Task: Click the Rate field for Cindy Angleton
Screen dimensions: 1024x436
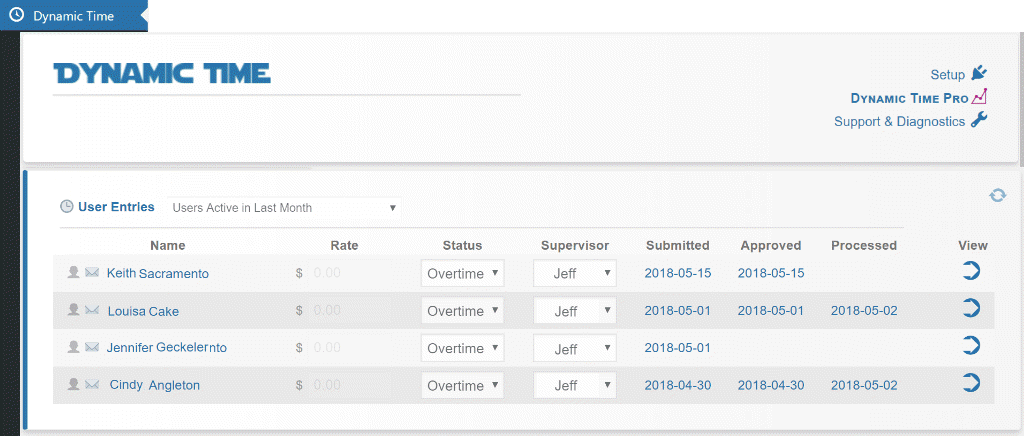Action: tap(349, 385)
